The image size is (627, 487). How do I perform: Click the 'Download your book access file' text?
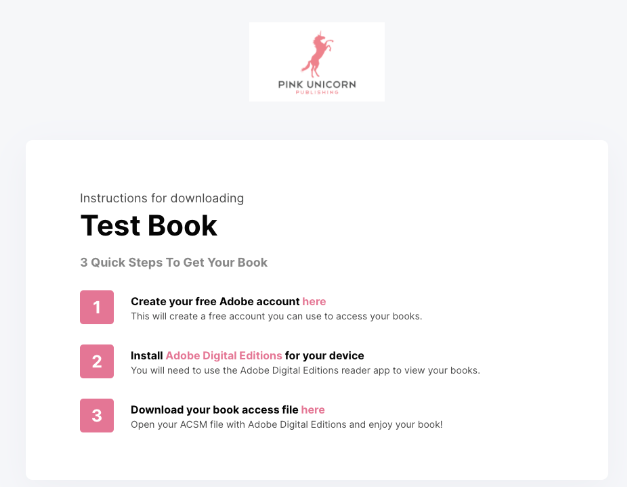pyautogui.click(x=214, y=410)
